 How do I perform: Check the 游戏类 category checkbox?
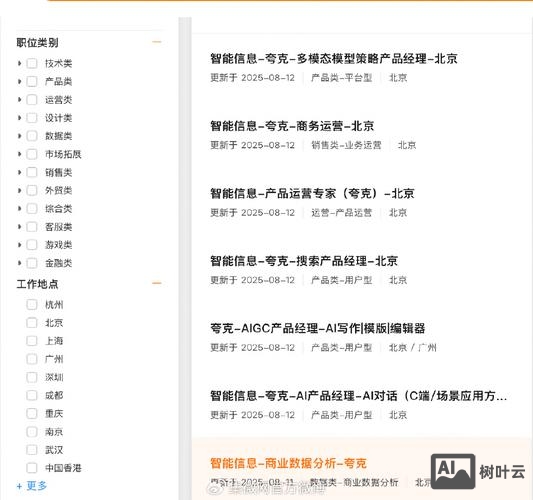pyautogui.click(x=32, y=245)
